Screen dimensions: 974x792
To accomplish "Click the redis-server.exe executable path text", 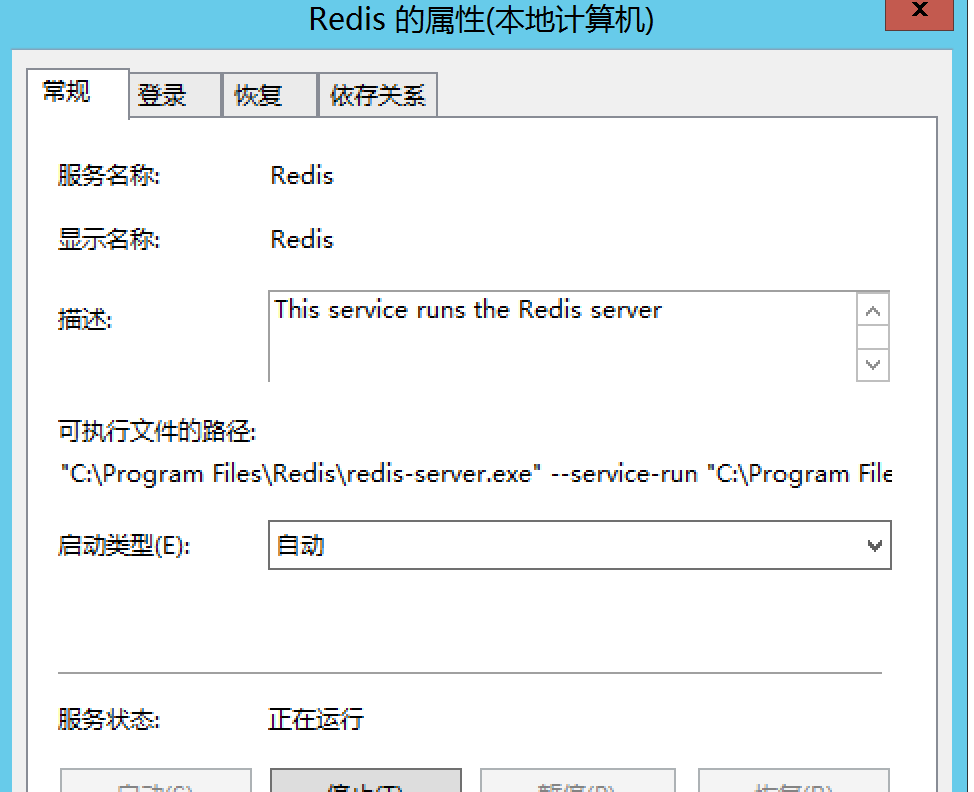I will click(x=475, y=474).
